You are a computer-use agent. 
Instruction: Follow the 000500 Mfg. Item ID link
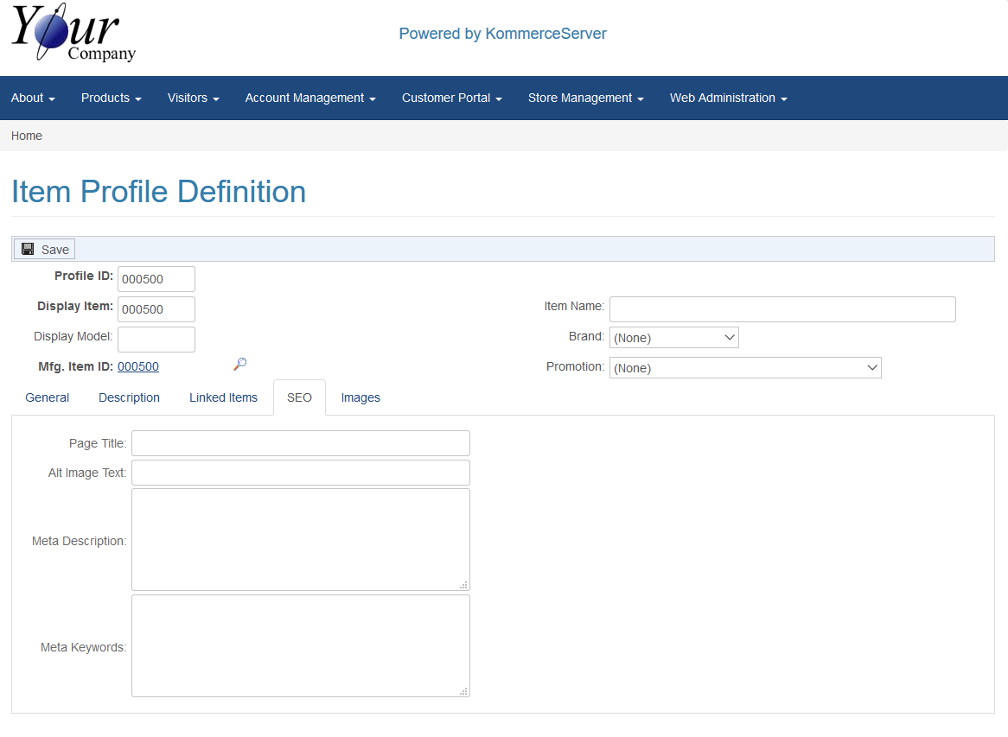click(x=138, y=367)
